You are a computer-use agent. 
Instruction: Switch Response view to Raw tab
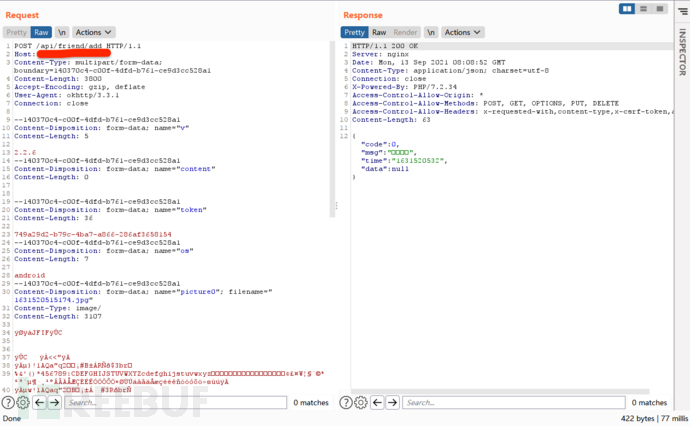click(x=379, y=32)
